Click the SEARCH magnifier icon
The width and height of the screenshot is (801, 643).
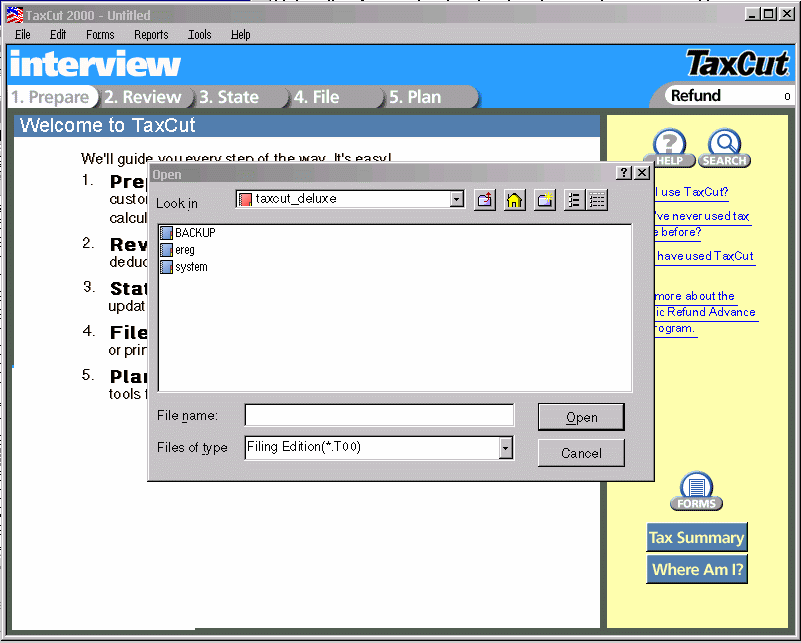pos(724,148)
